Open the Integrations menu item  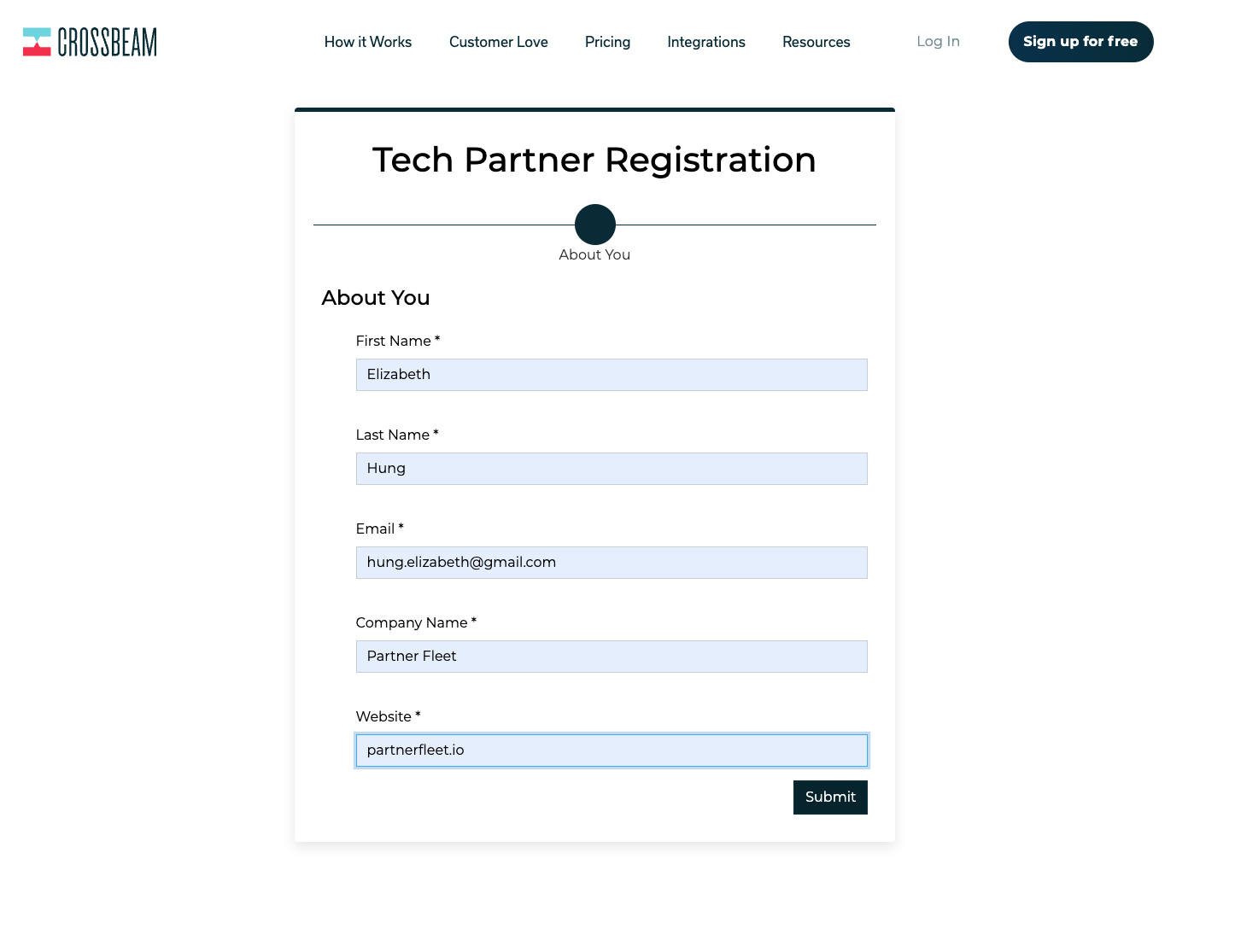tap(706, 42)
